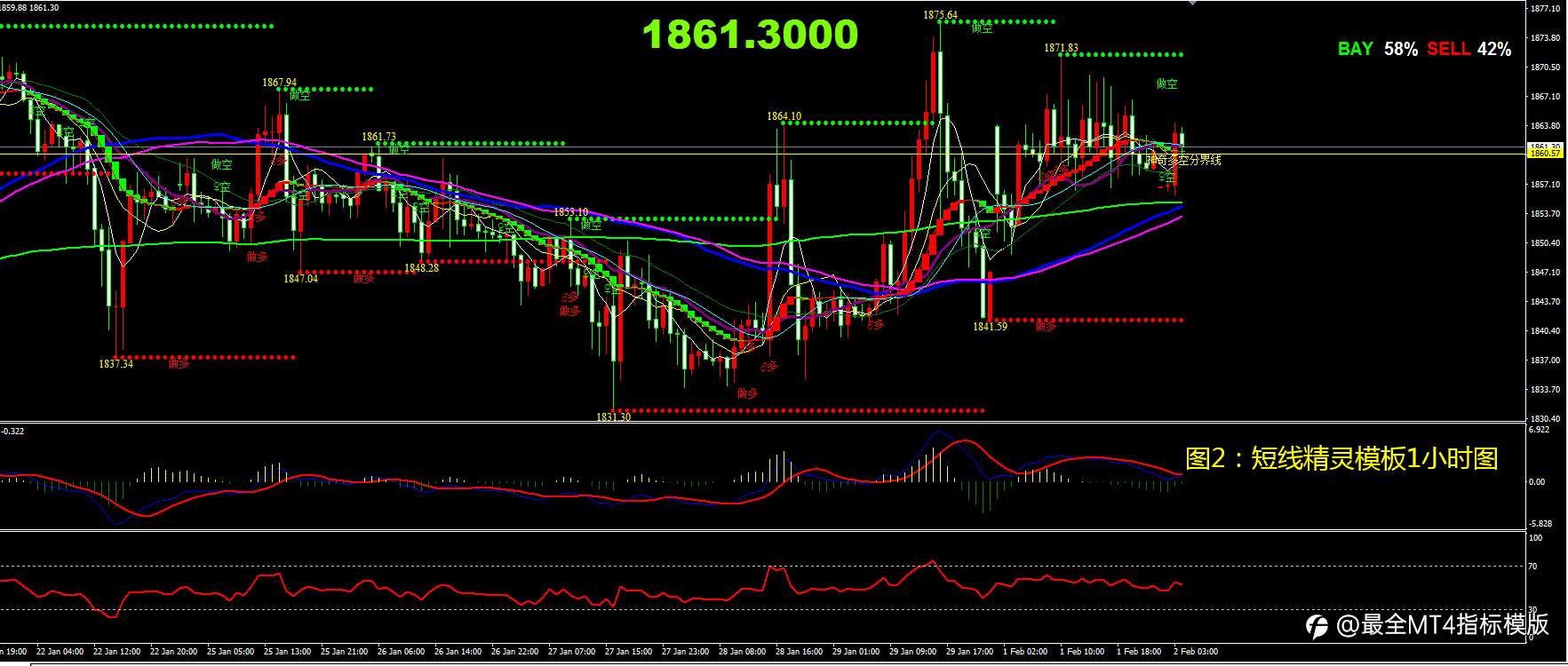Click the 29 Jan 01:00 time label
1568x666 pixels.
pos(856,652)
